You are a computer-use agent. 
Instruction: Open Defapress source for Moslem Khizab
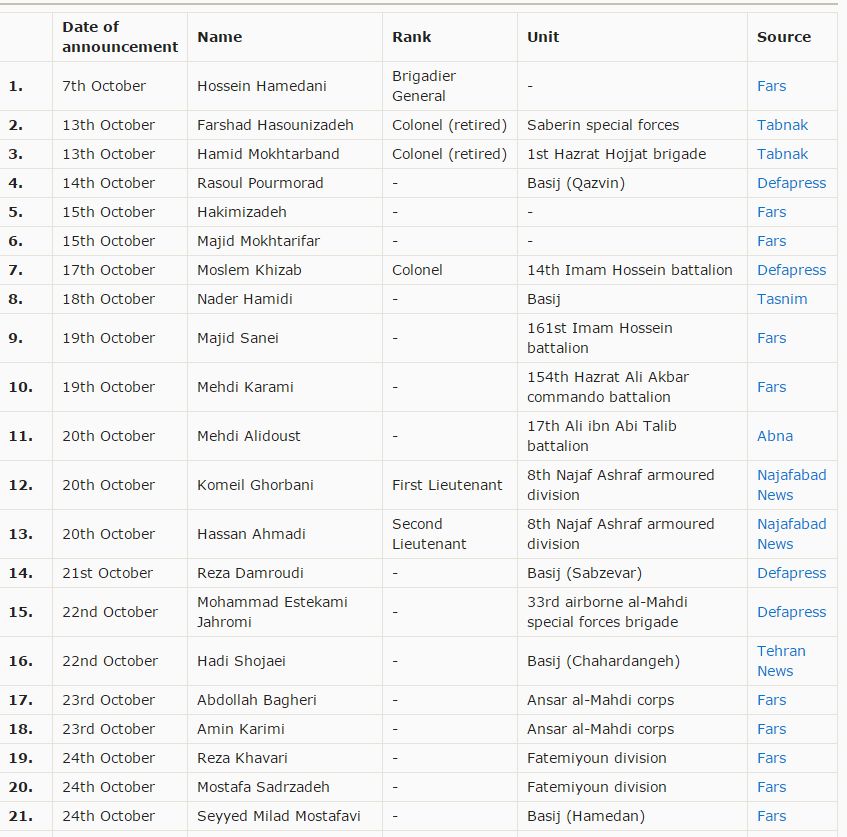coord(791,270)
